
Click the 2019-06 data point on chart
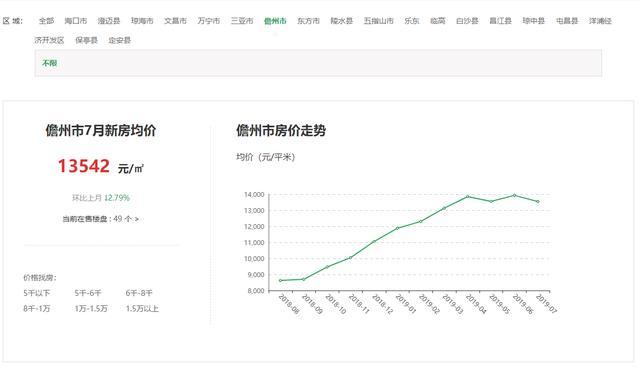click(514, 195)
